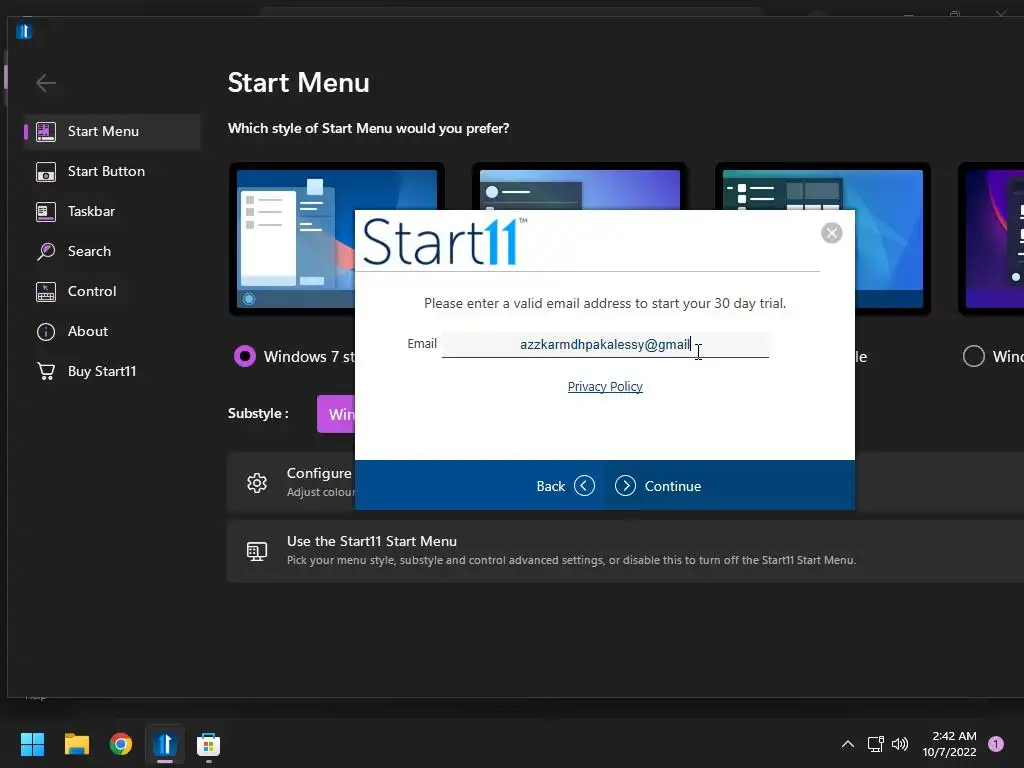Screen dimensions: 1024x768
Task: Select the third Start Menu style thumbnail
Action: pos(823,239)
